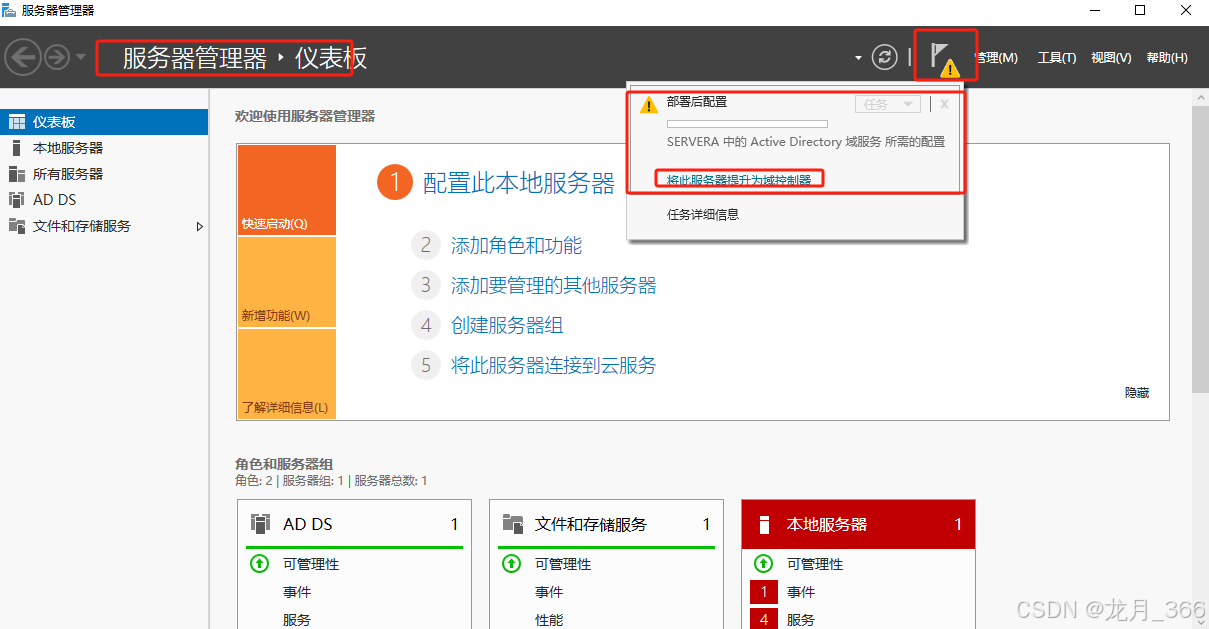The image size is (1209, 629).
Task: Click the 本地服务器 sidebar icon
Action: 16,148
